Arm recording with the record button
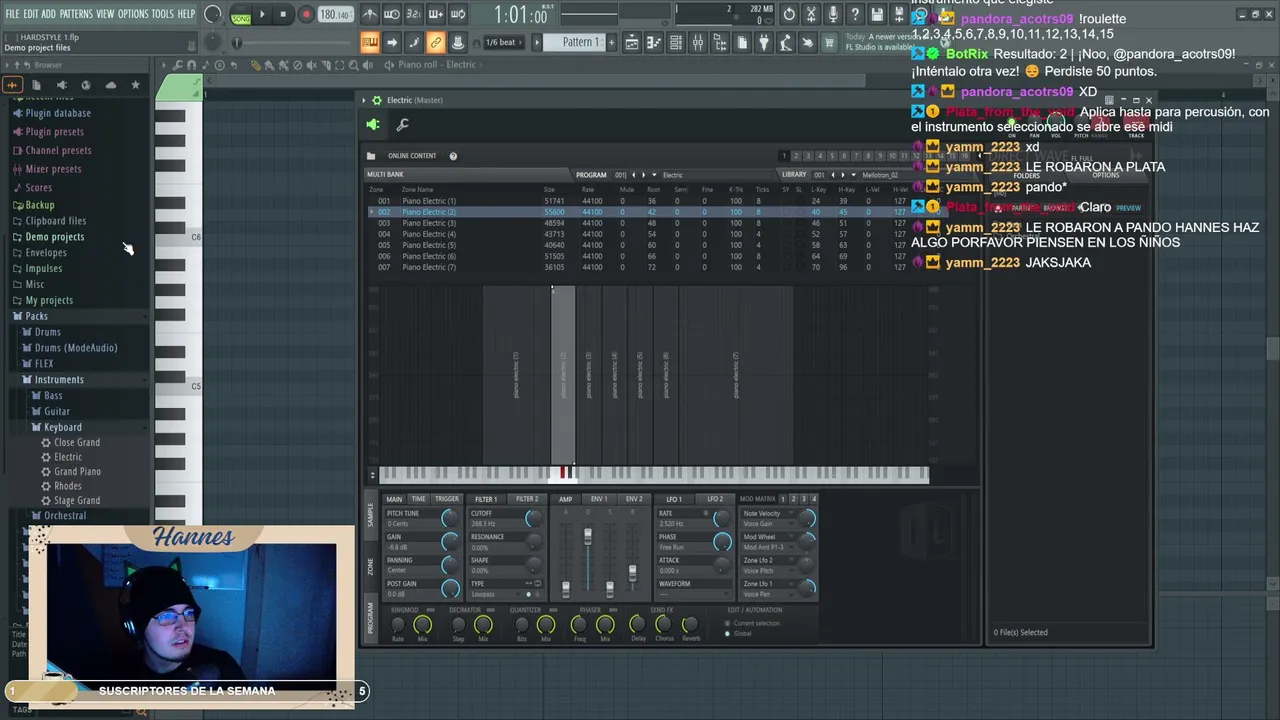This screenshot has width=1280, height=720. 306,15
